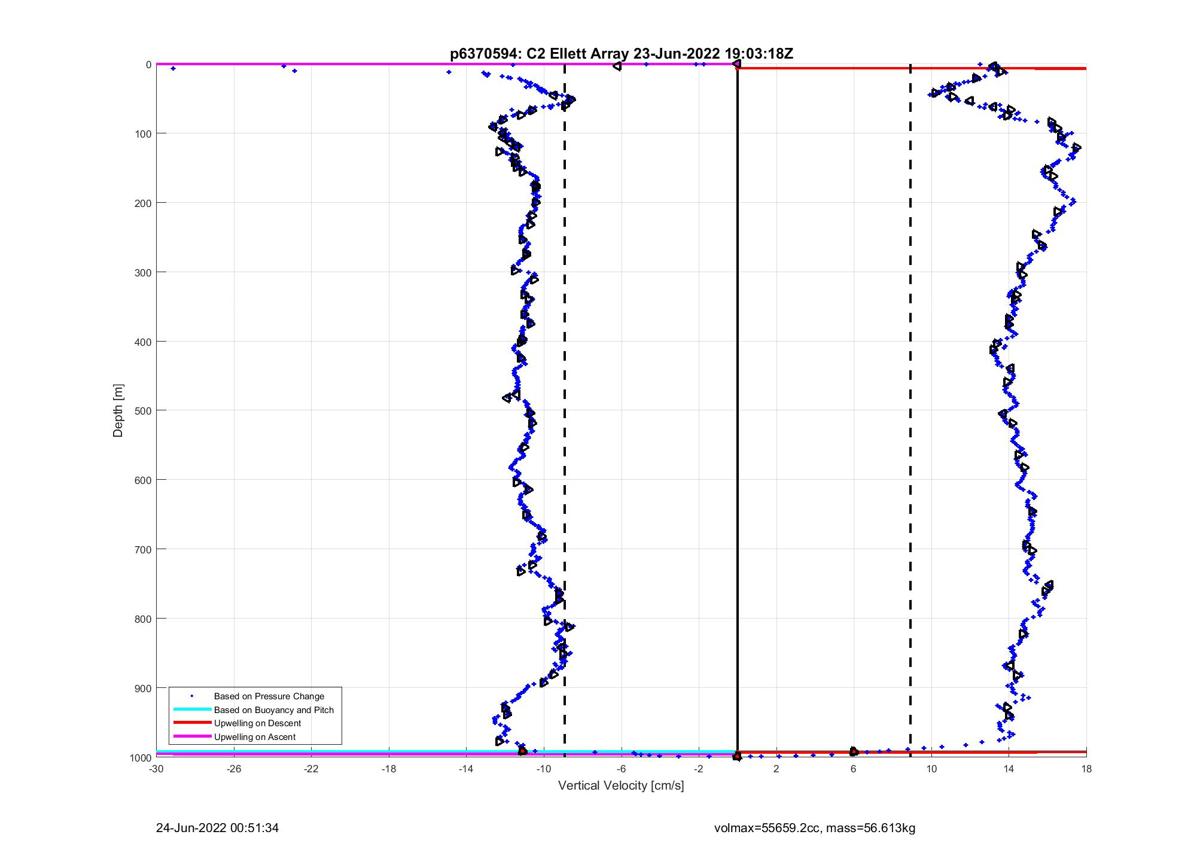
Task: Click legend entry 'Based on Buoyancy and Pitch'
Action: tap(273, 710)
